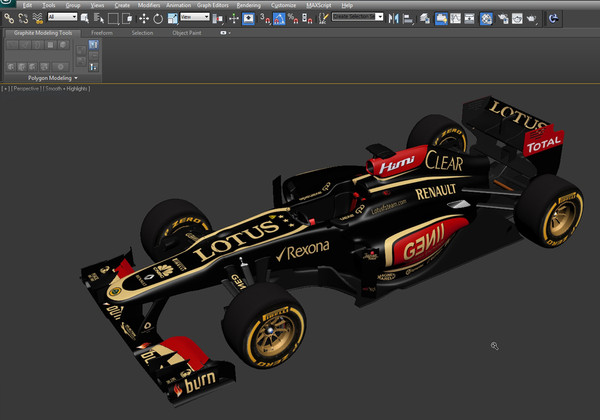Click the Mirror tool icon

point(393,18)
